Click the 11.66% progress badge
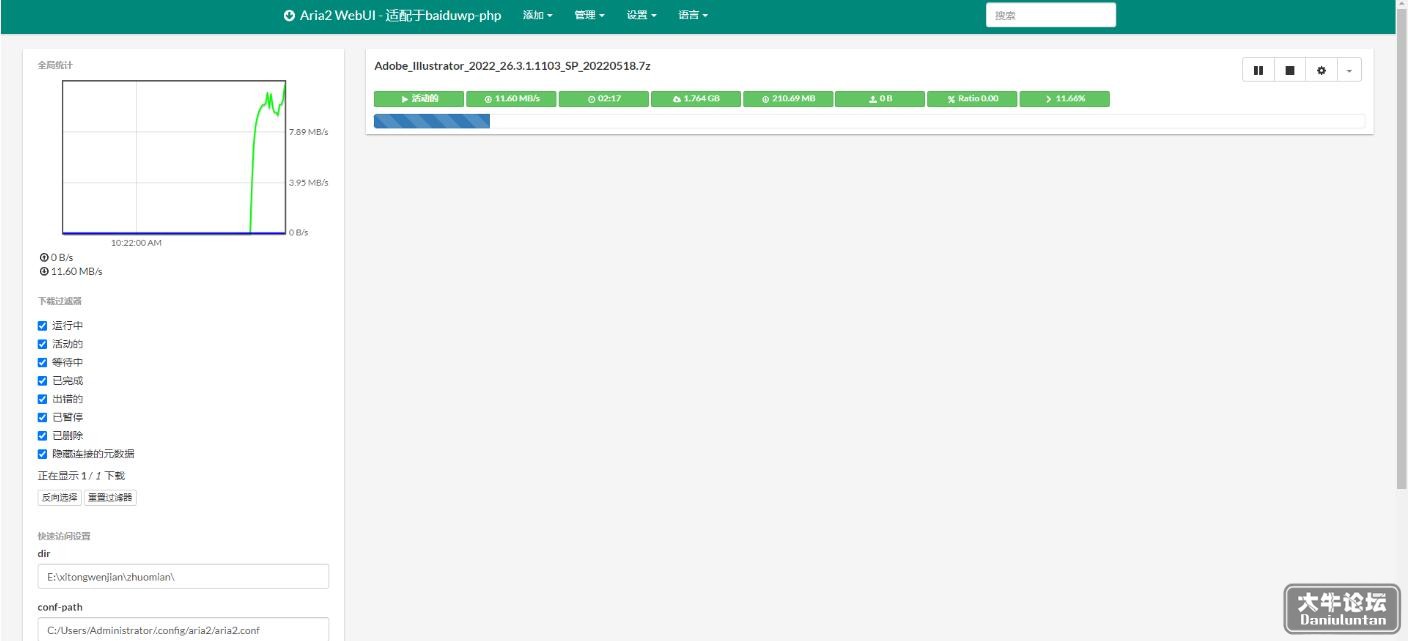 (x=1065, y=99)
